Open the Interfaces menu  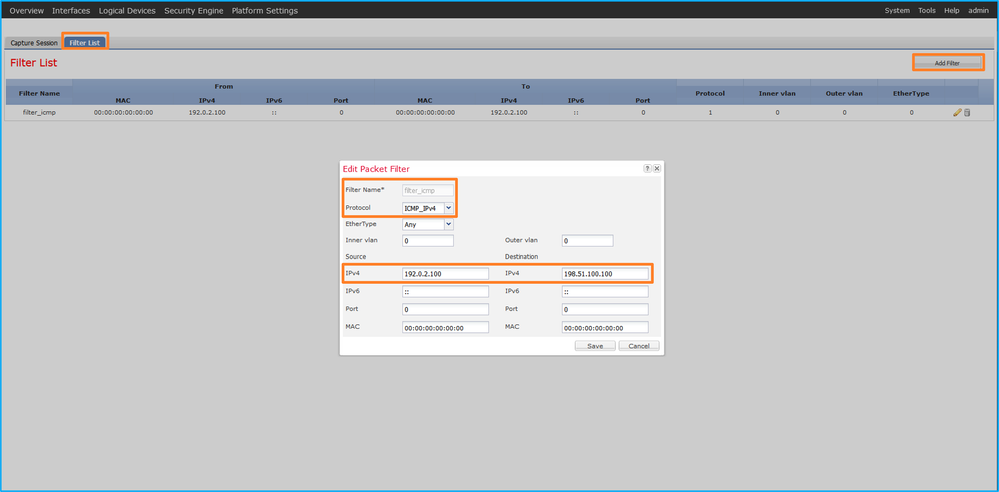tap(71, 10)
